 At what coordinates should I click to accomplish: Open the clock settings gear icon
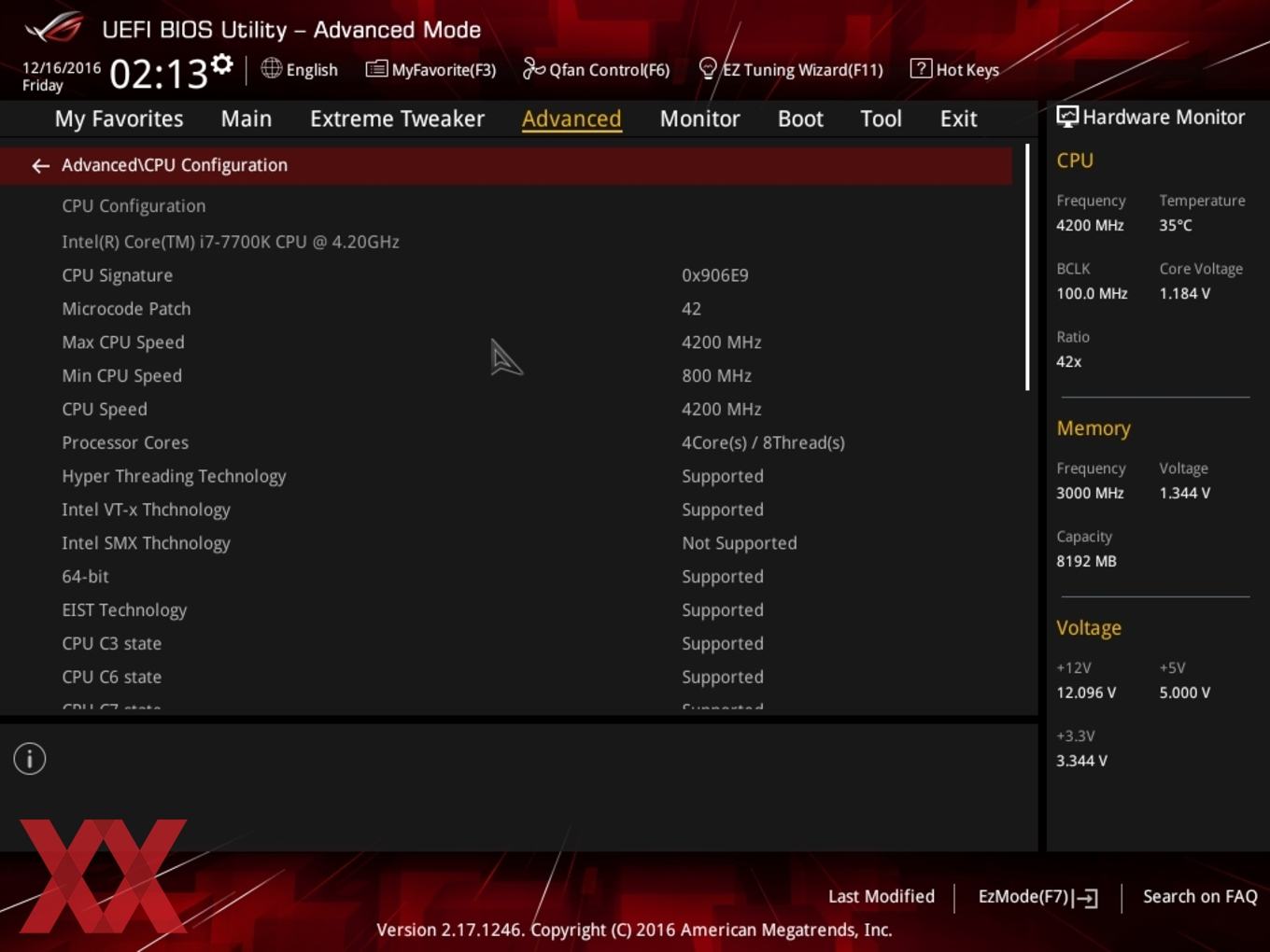point(222,64)
